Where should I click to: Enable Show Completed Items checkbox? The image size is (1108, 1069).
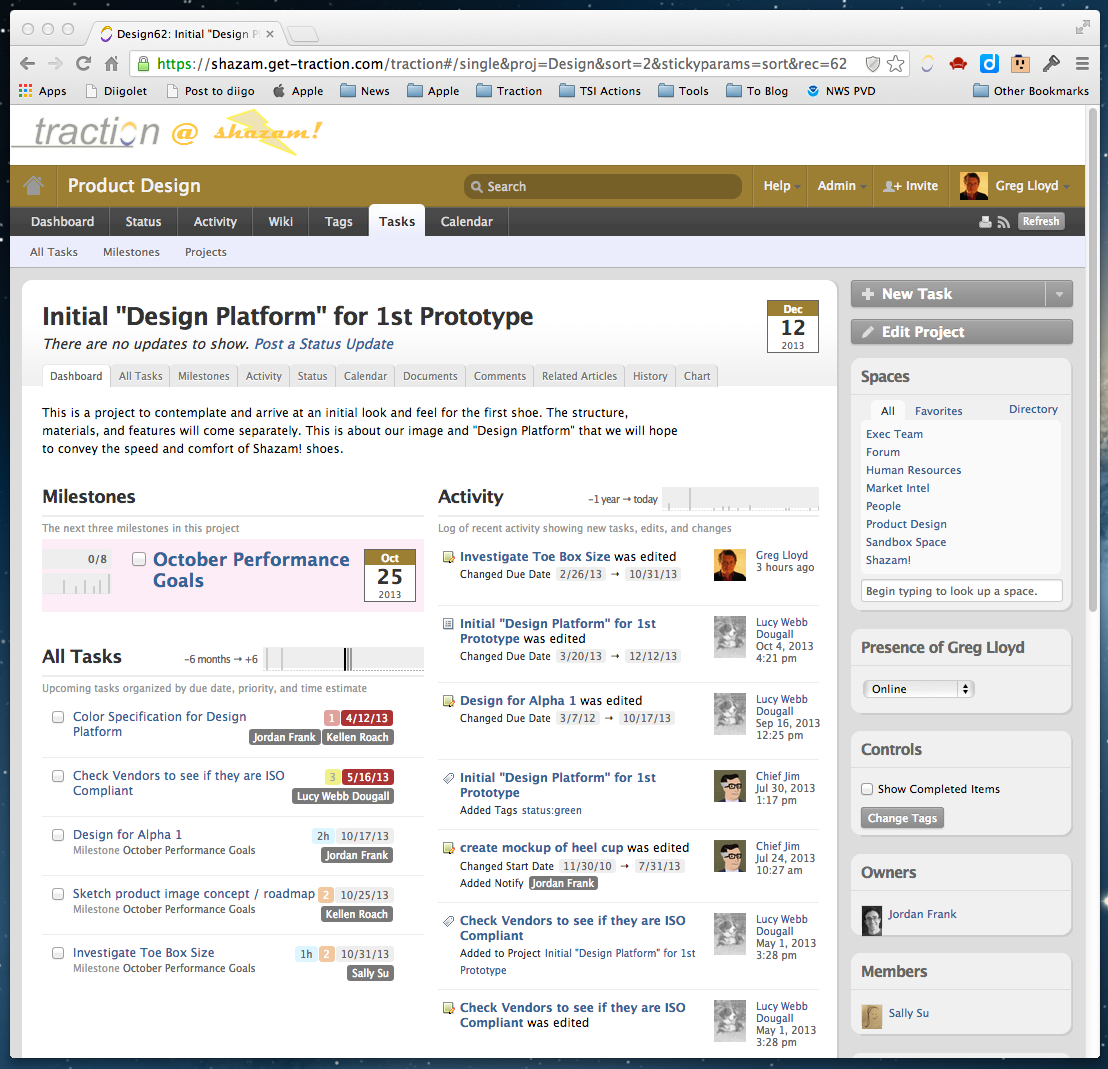tap(867, 789)
